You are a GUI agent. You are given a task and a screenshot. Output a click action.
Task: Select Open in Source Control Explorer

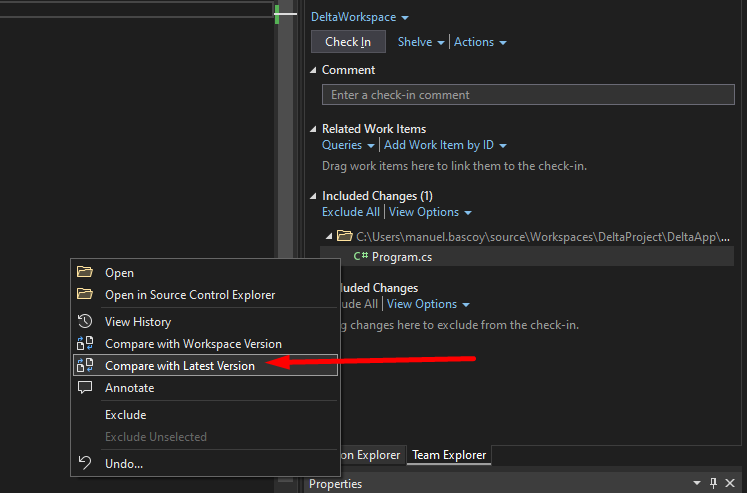point(190,295)
